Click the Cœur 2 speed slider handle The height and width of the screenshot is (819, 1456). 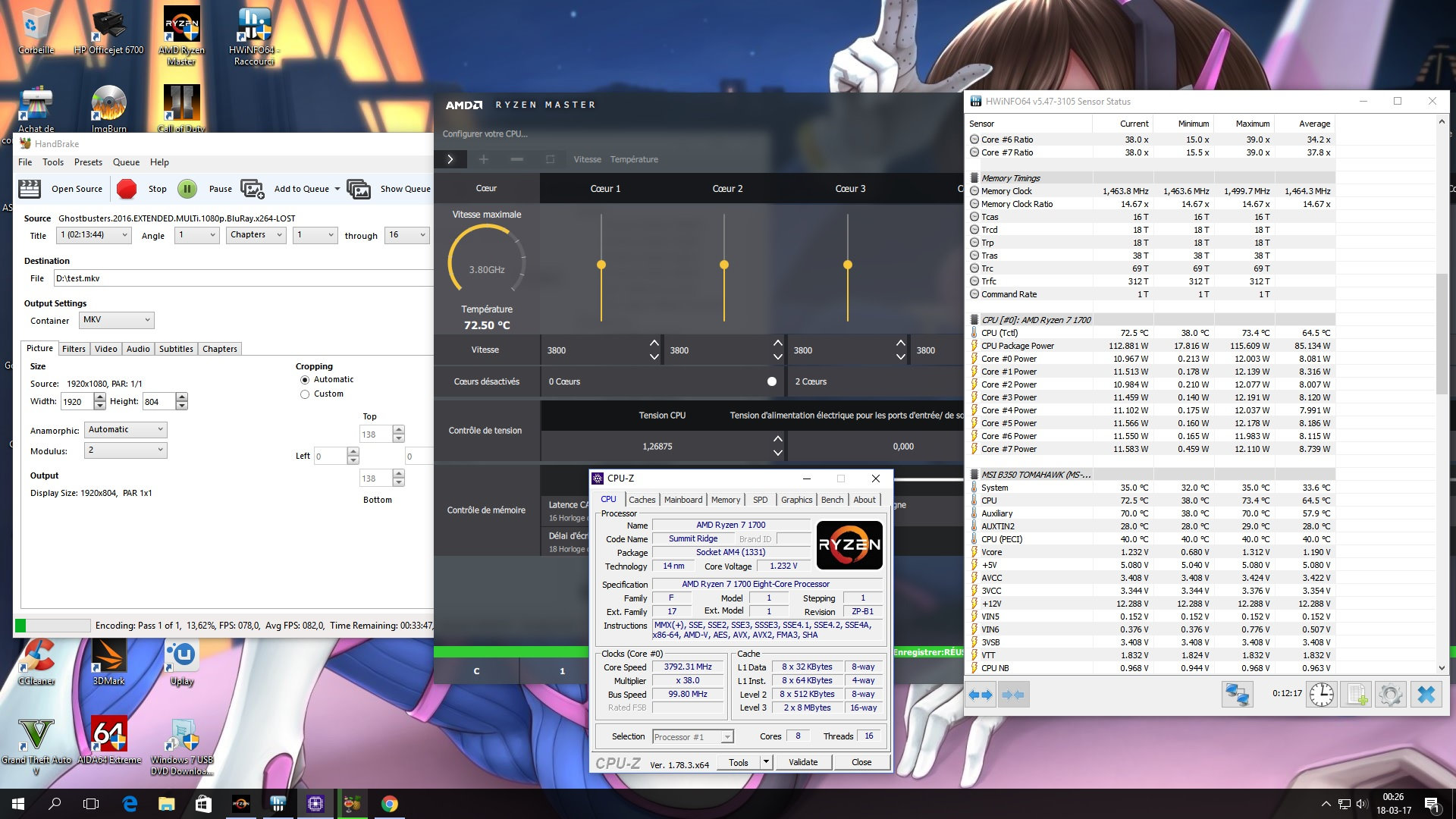[724, 265]
